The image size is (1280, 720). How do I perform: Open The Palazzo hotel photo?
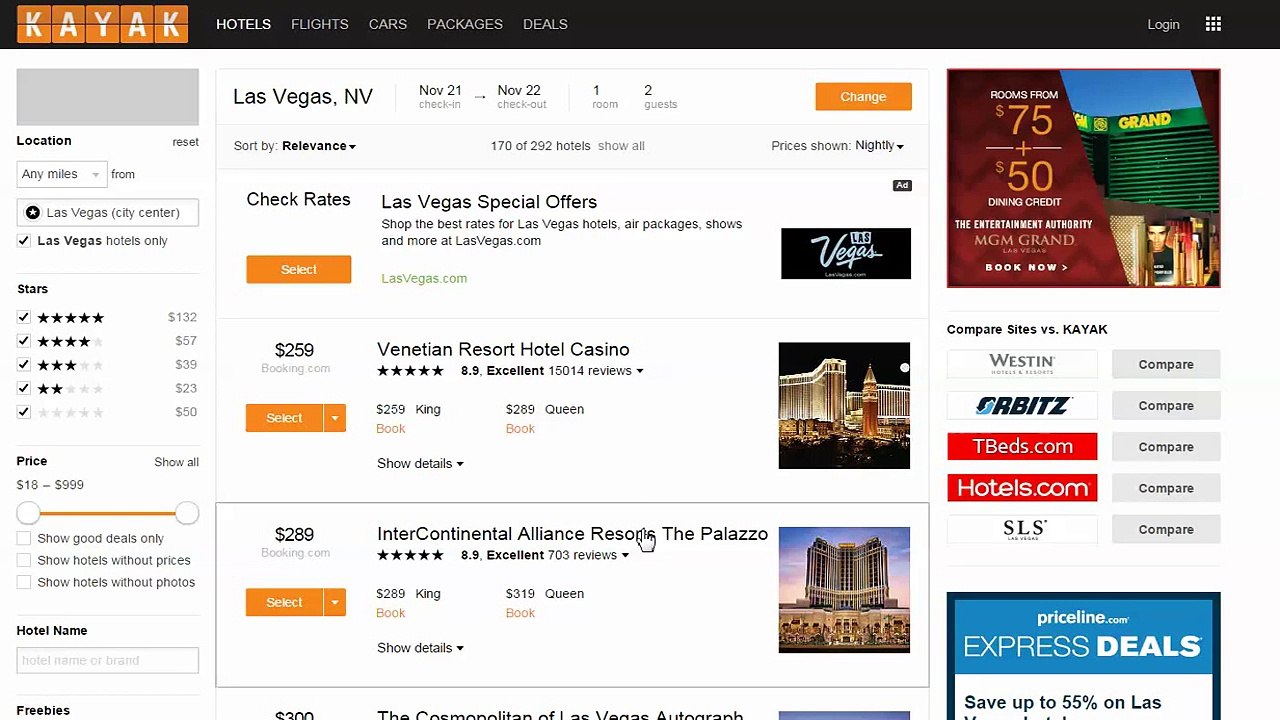pos(844,590)
